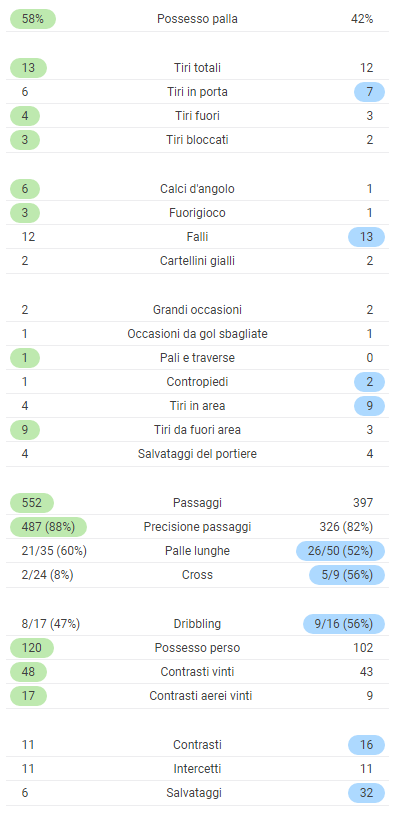
Task: Click the blue 7 shots-on-target badge
Action: 369,92
